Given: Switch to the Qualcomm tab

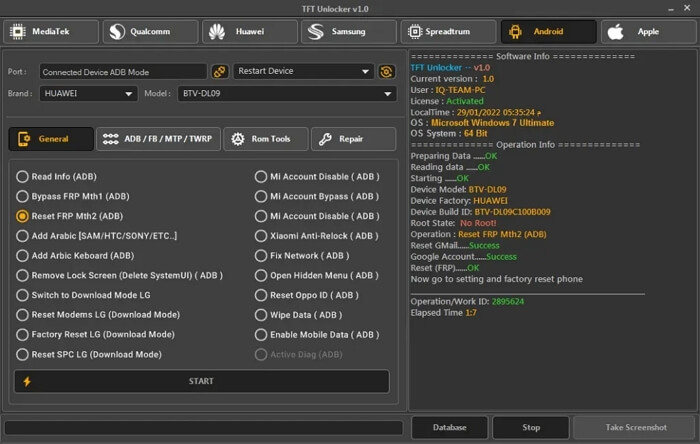Looking at the screenshot, I should [150, 32].
